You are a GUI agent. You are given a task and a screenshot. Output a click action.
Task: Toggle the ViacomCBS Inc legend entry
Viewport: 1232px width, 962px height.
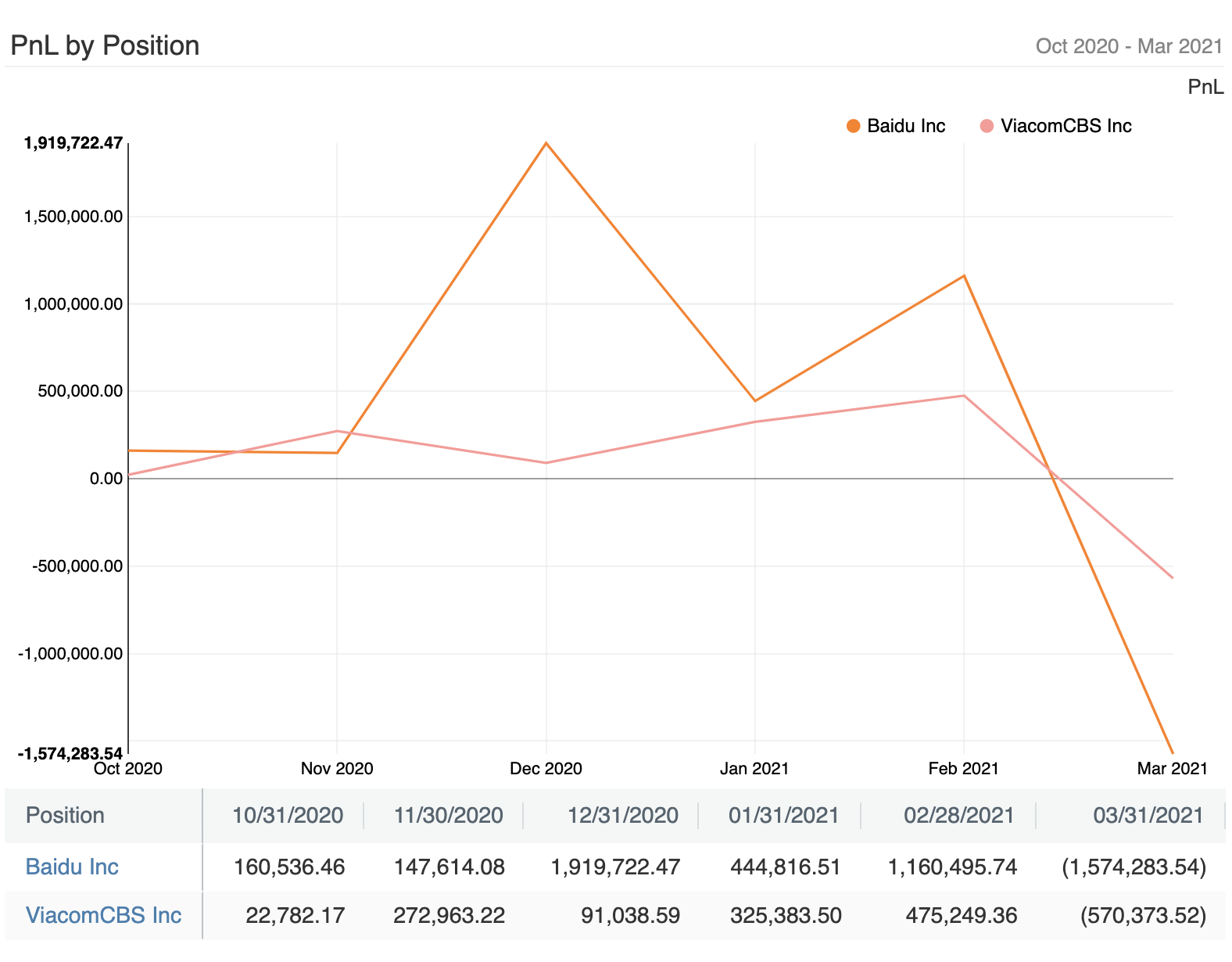pyautogui.click(x=1055, y=126)
